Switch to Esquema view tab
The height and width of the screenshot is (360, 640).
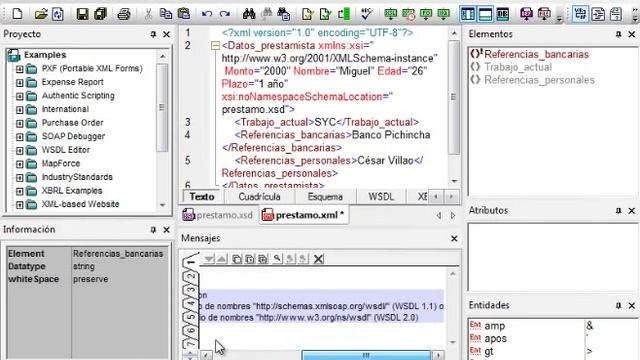point(325,197)
